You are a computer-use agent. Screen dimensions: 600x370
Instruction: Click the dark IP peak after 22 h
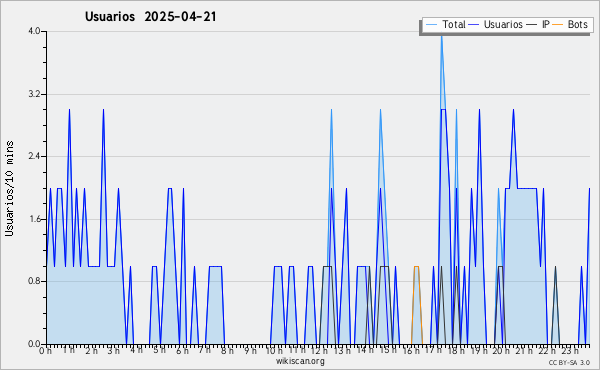click(x=555, y=267)
